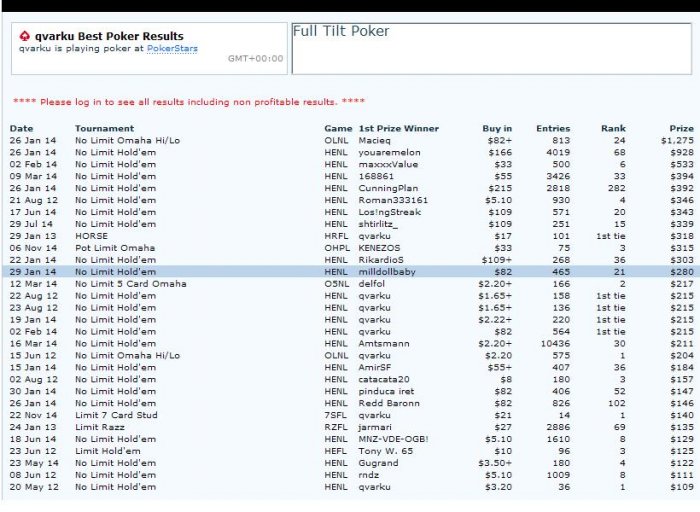Viewport: 700px width, 512px height.
Task: Click the HORSE tournament name
Action: coord(91,236)
